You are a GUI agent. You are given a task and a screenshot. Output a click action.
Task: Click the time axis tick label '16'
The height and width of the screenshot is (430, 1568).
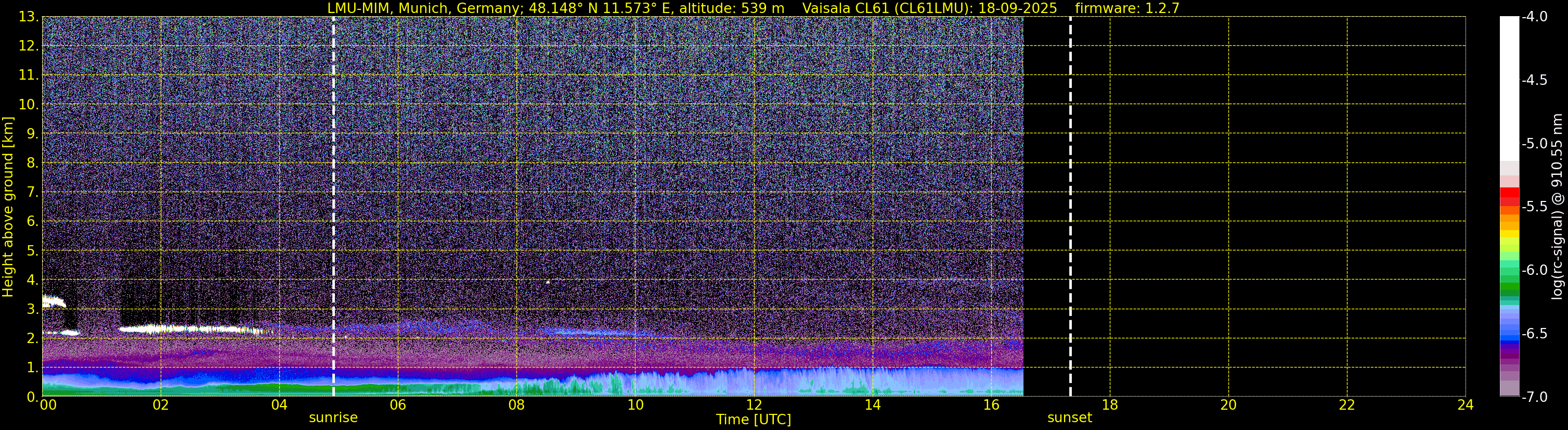(991, 404)
